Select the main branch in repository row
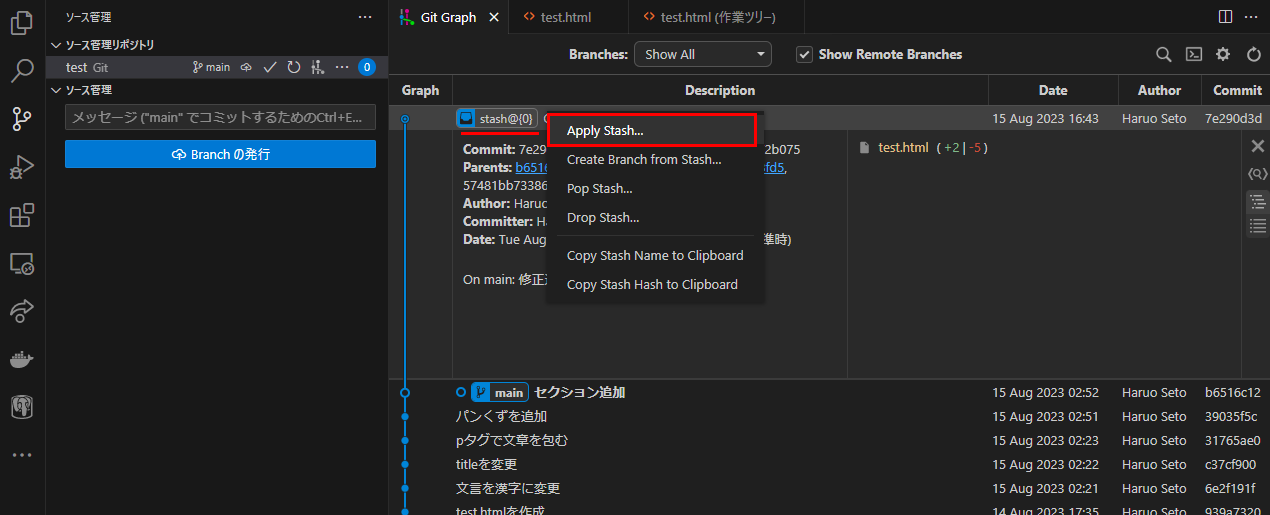Image resolution: width=1270 pixels, height=515 pixels. click(x=211, y=67)
